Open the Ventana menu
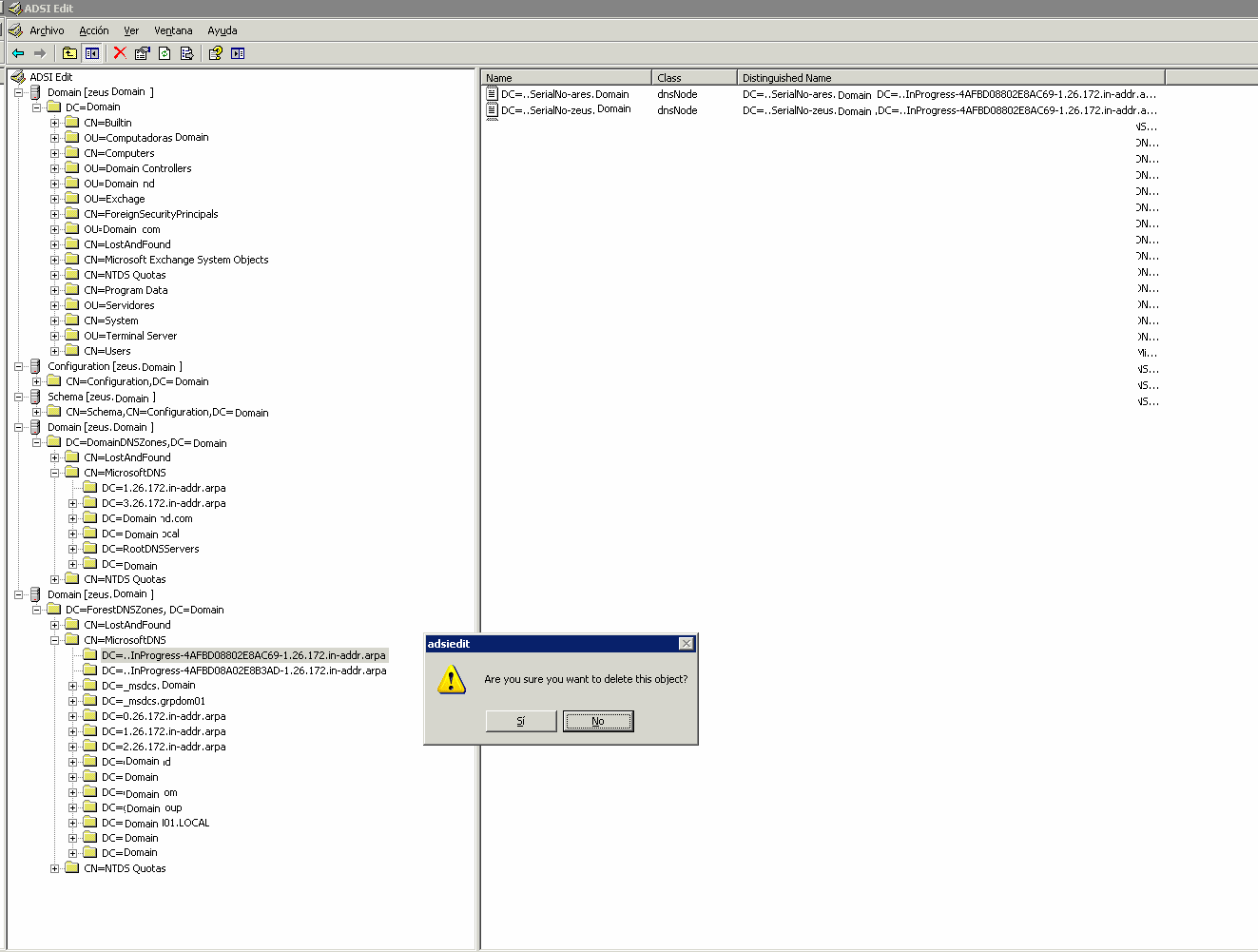Viewport: 1258px width, 952px height. (173, 30)
